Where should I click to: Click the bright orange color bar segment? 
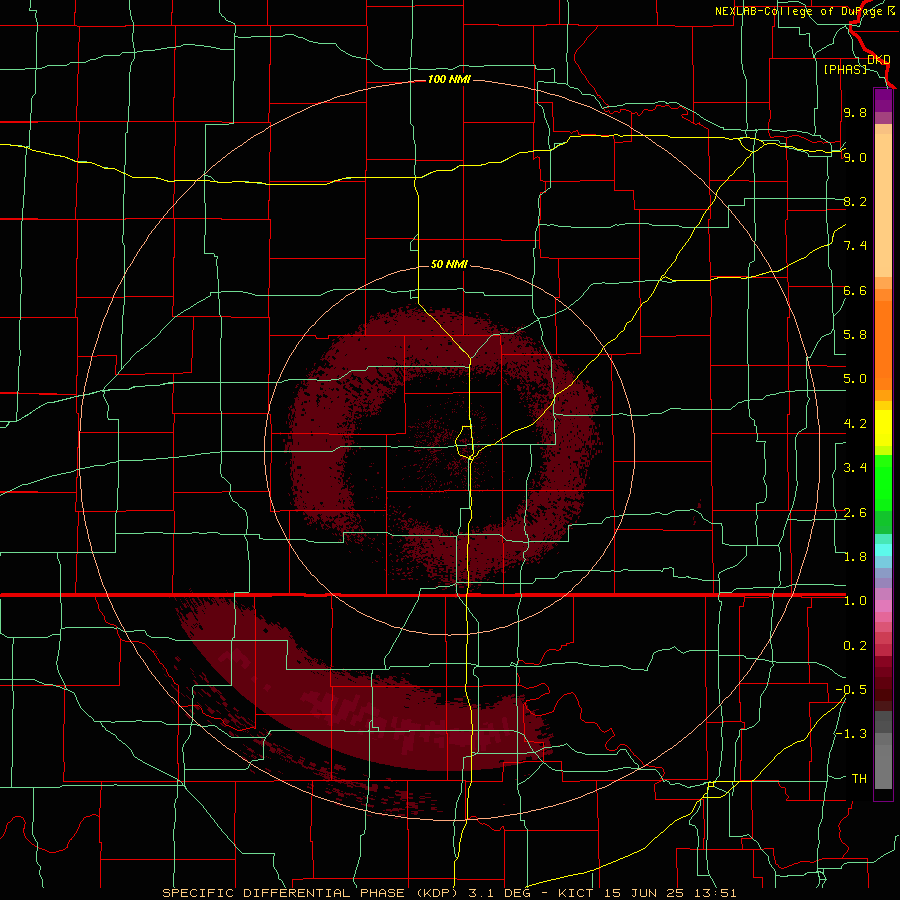click(883, 346)
